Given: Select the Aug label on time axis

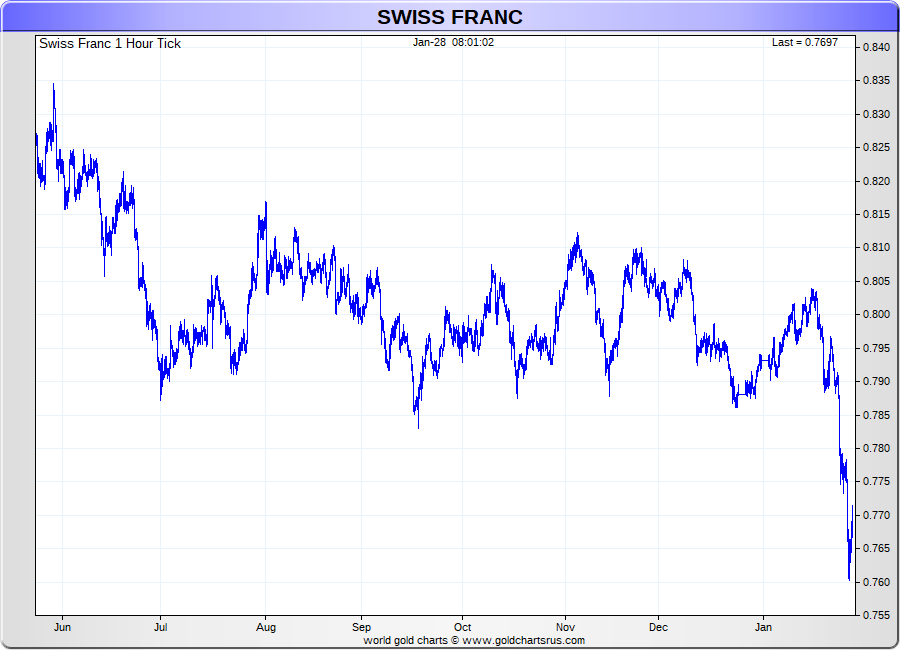Looking at the screenshot, I should tap(265, 628).
